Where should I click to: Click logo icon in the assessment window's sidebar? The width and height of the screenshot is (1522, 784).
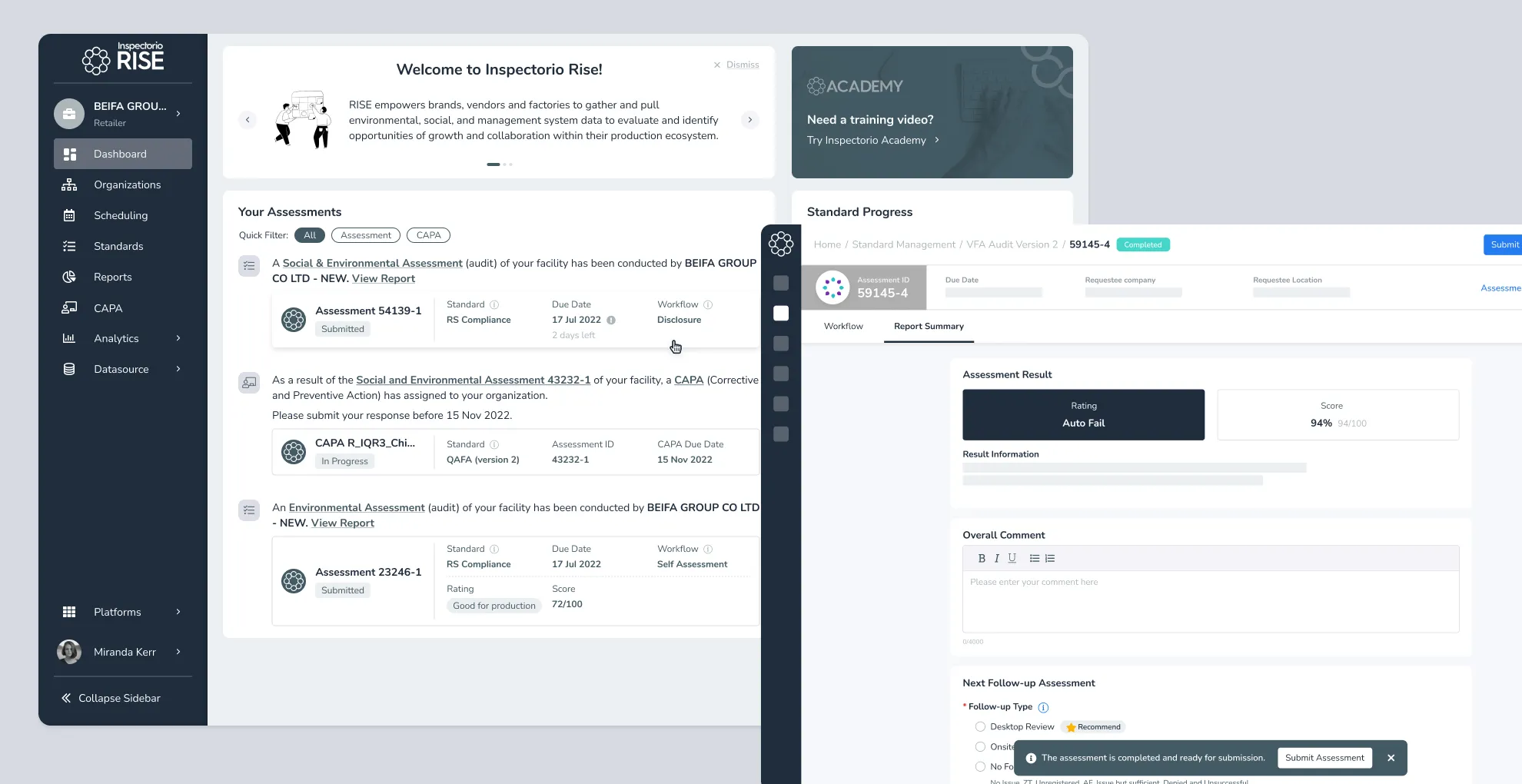tap(781, 244)
